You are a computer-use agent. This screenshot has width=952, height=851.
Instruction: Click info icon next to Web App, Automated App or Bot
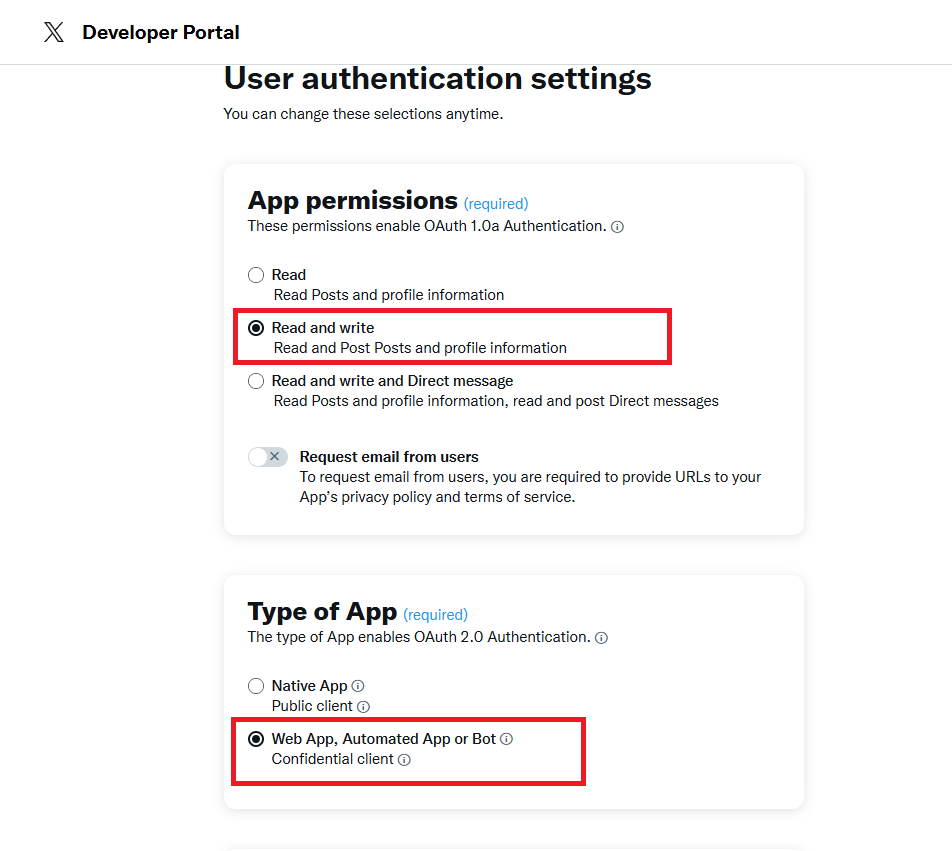click(506, 739)
